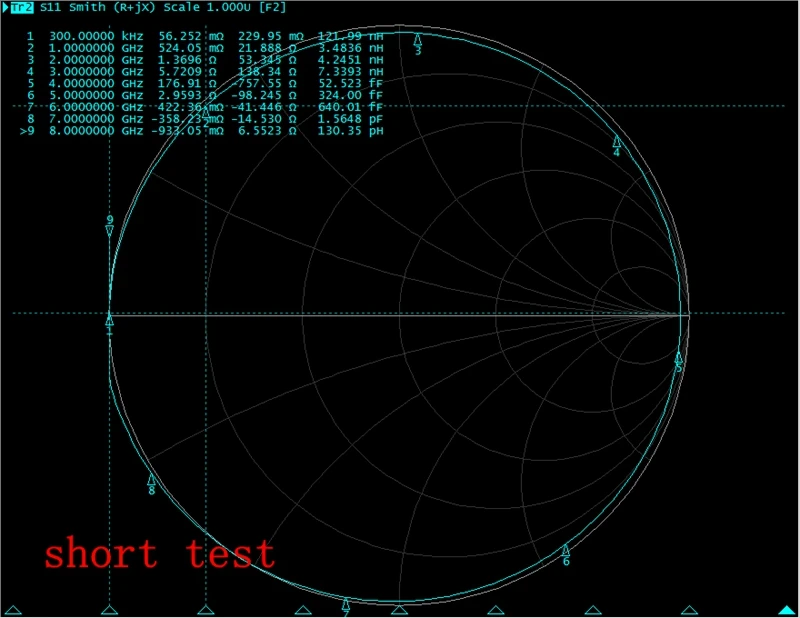This screenshot has width=800, height=618.
Task: Select marker row 7 at 6.0000000 GHz
Action: (205, 107)
